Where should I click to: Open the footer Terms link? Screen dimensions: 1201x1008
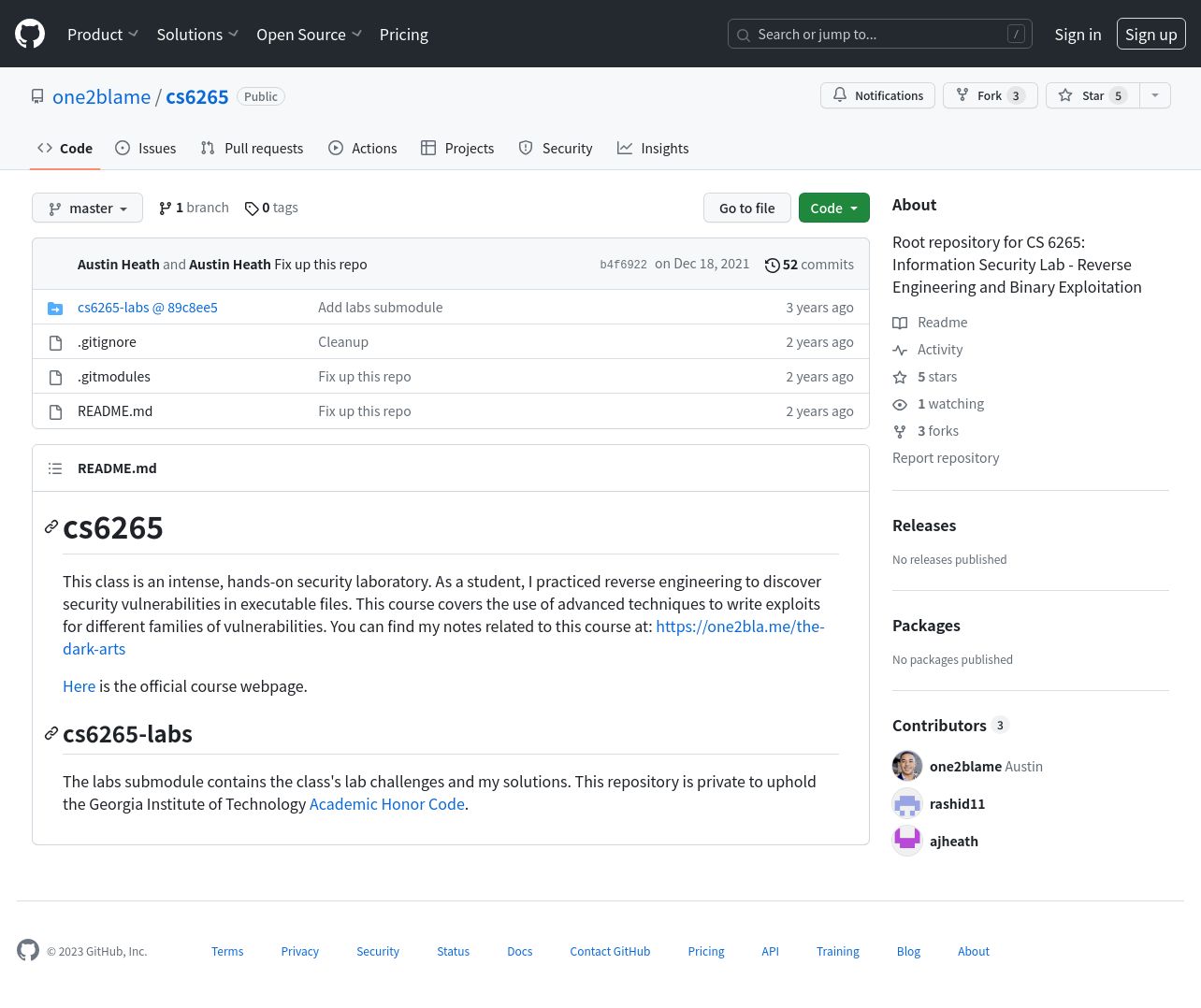click(x=227, y=951)
